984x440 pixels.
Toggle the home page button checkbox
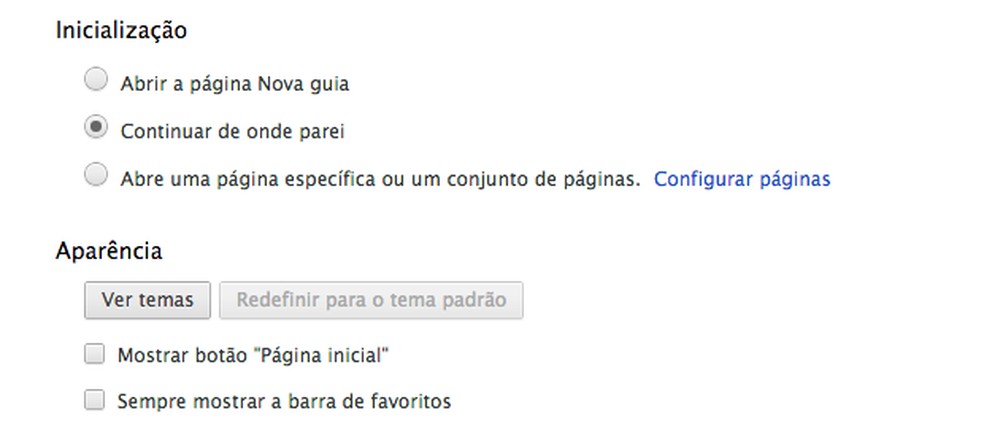(x=95, y=353)
